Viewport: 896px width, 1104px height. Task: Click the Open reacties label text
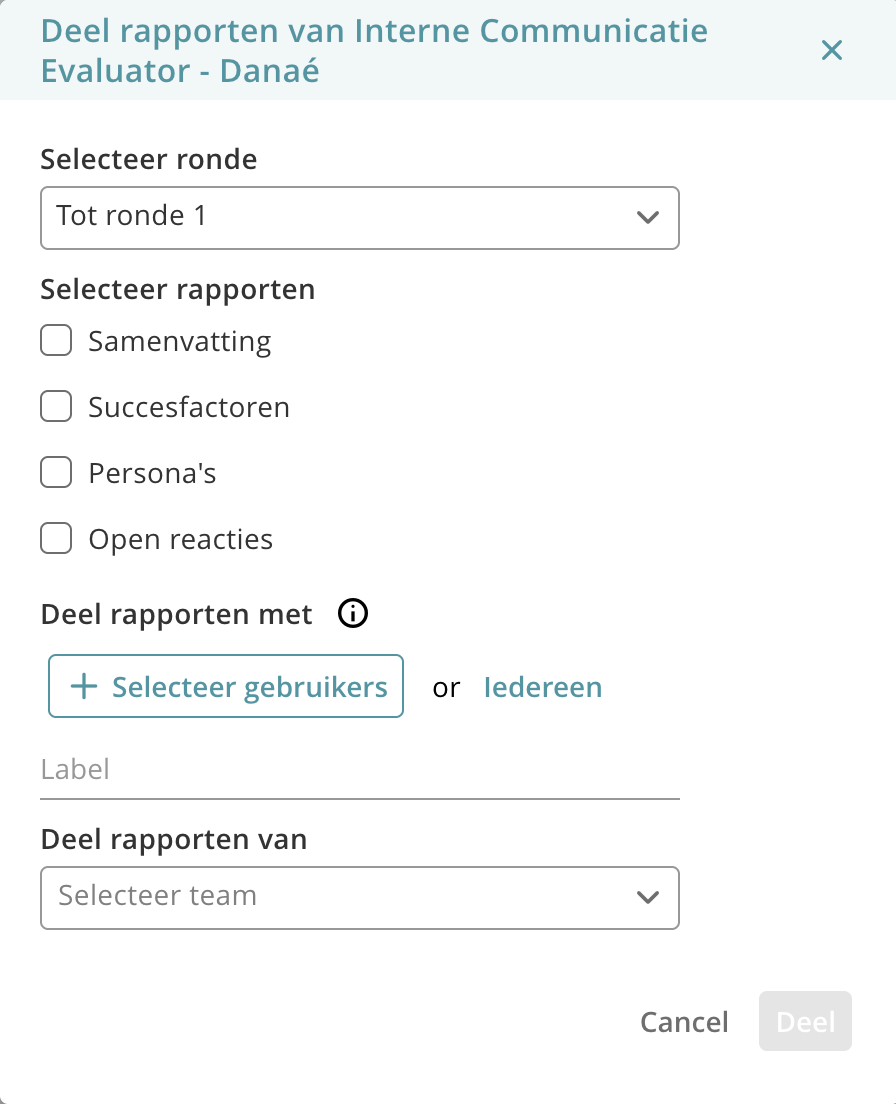click(180, 540)
